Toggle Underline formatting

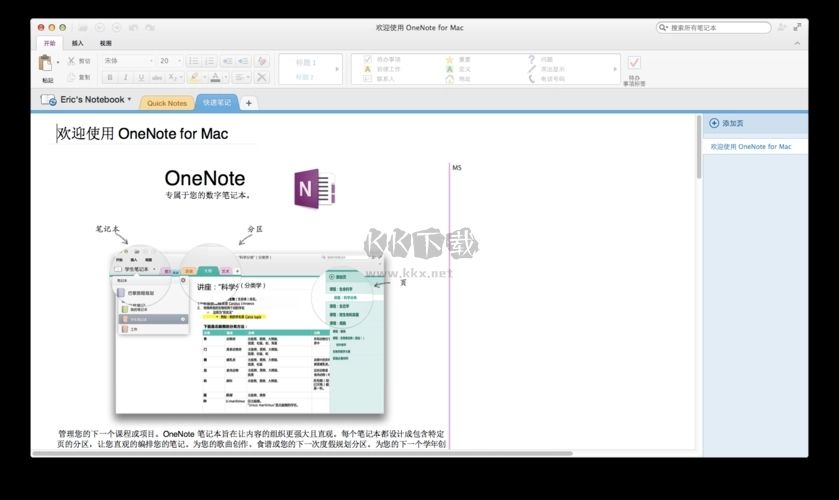tap(141, 78)
